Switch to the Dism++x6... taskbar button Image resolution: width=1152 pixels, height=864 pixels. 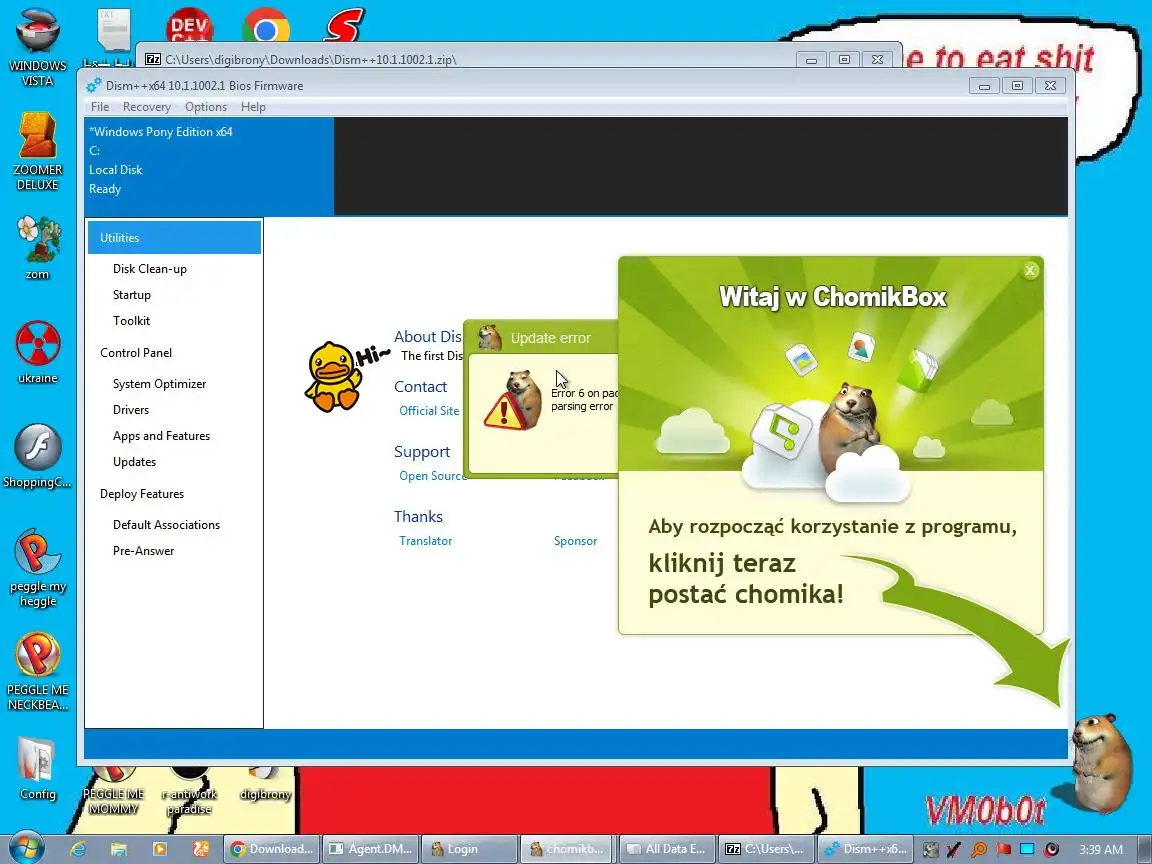865,849
